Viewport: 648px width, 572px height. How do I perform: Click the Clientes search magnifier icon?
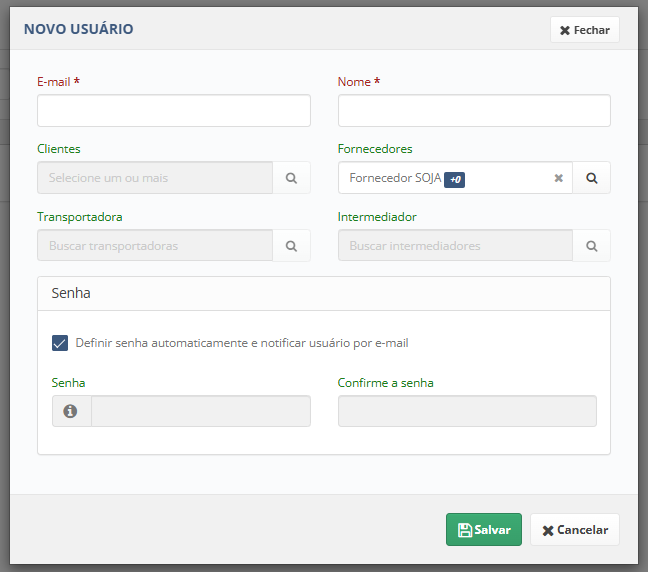point(291,178)
